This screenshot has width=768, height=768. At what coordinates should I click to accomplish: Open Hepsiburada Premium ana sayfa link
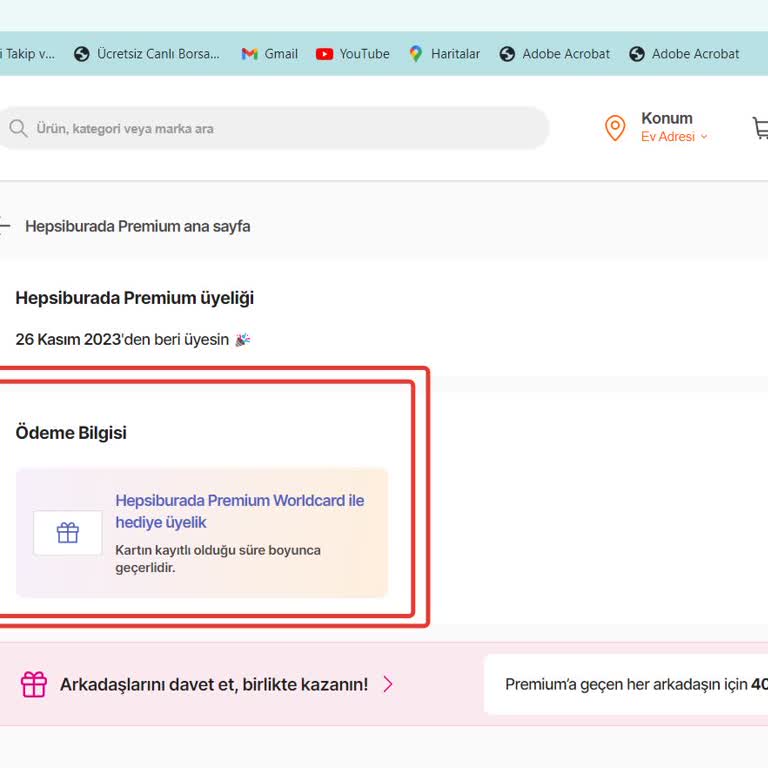click(138, 226)
